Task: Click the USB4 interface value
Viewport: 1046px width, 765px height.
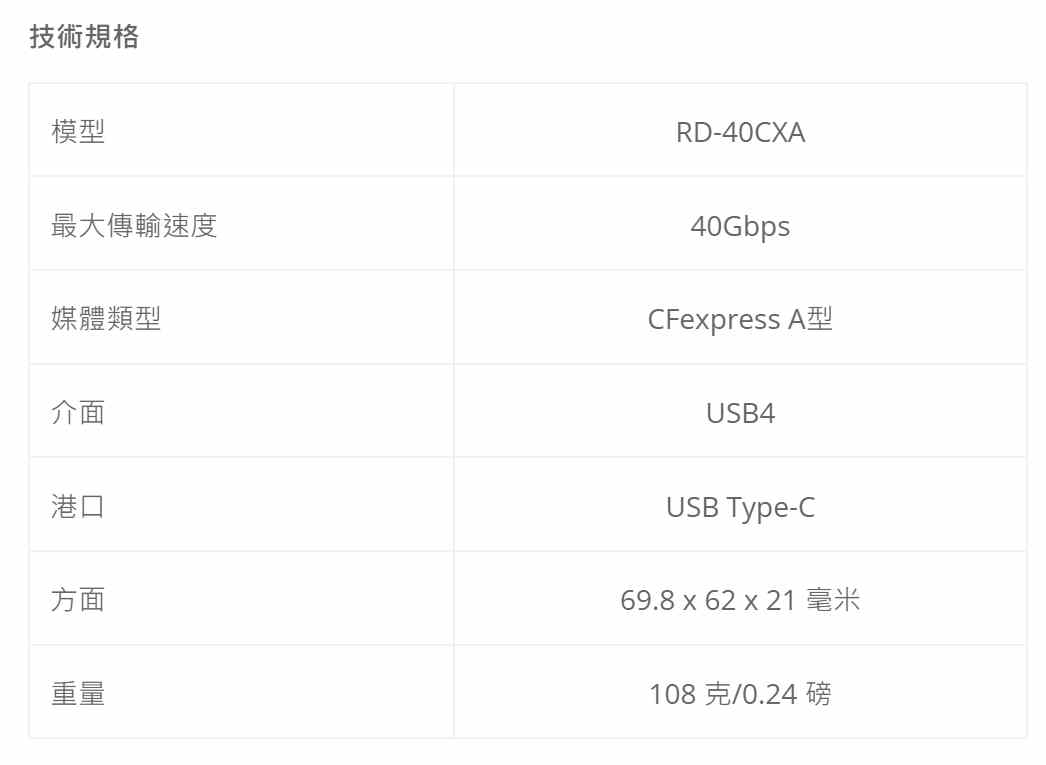Action: coord(740,413)
